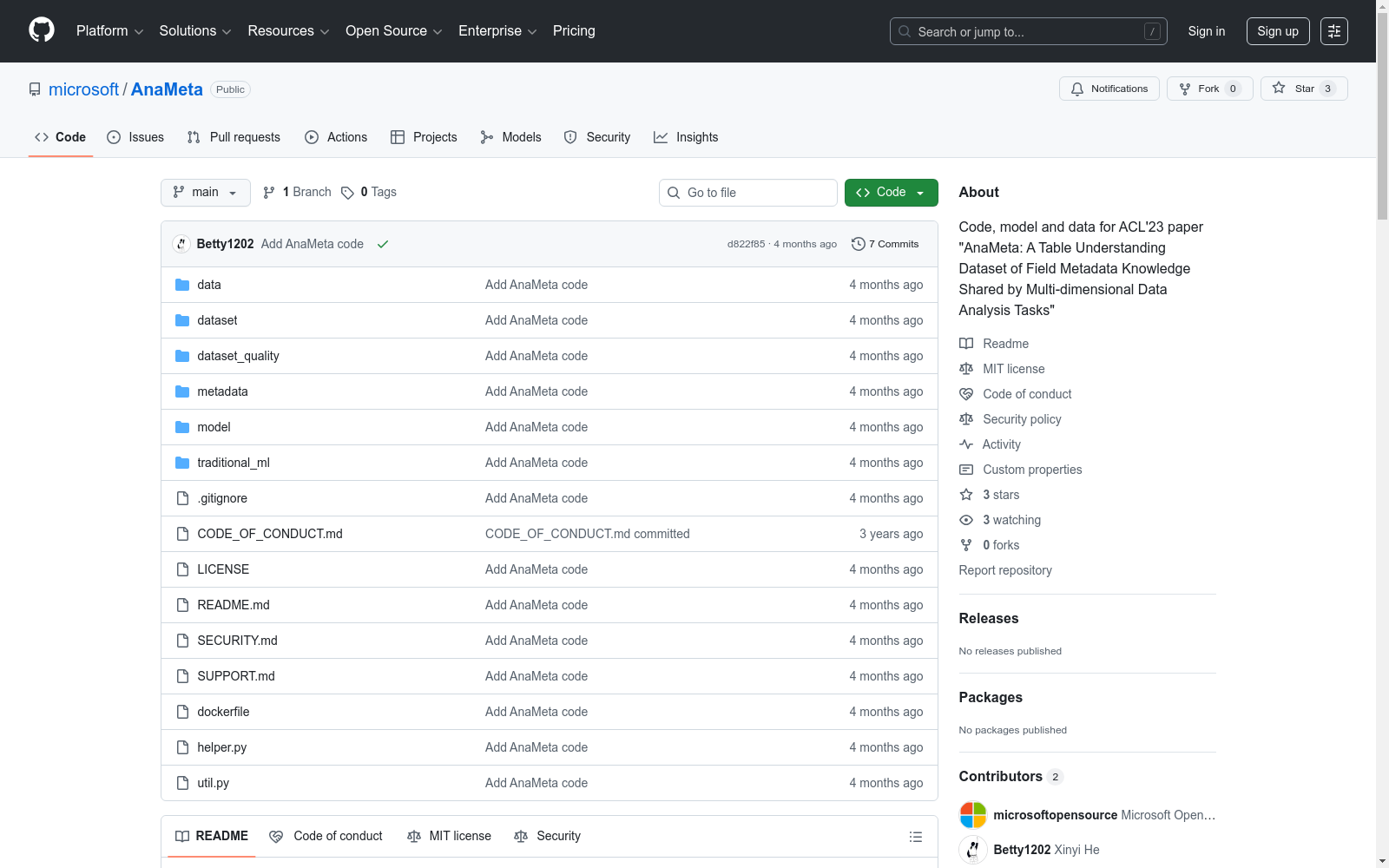Click the history clock icon beside 7 Commits
Screen dimensions: 1389x868
coord(859,244)
